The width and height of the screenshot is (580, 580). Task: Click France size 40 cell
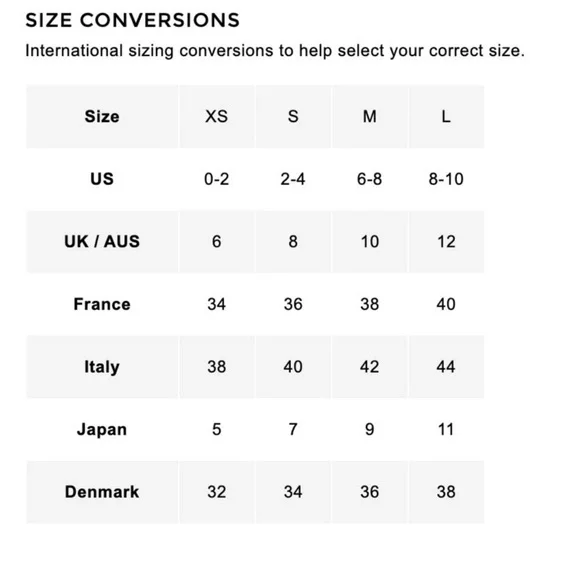[x=446, y=304]
